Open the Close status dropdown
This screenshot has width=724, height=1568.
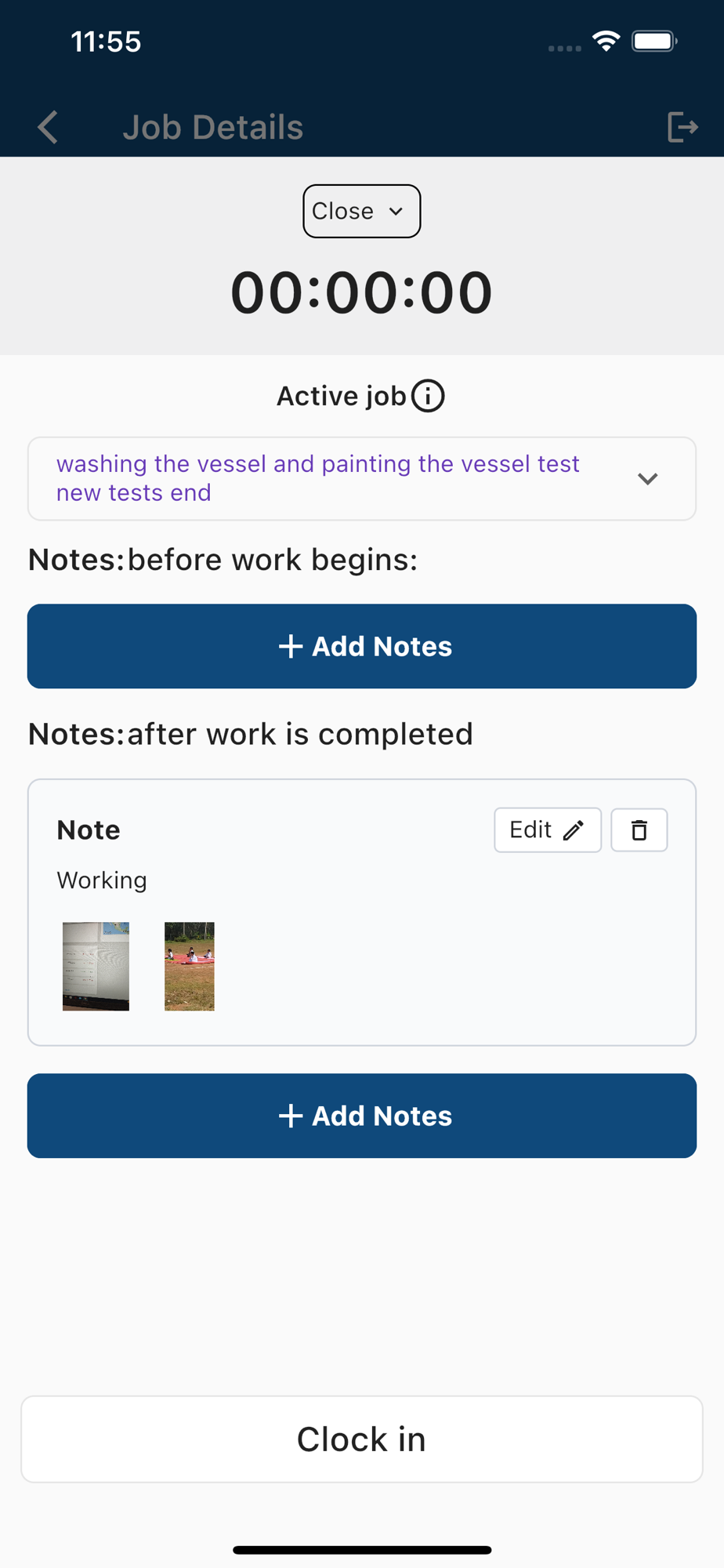click(x=361, y=211)
